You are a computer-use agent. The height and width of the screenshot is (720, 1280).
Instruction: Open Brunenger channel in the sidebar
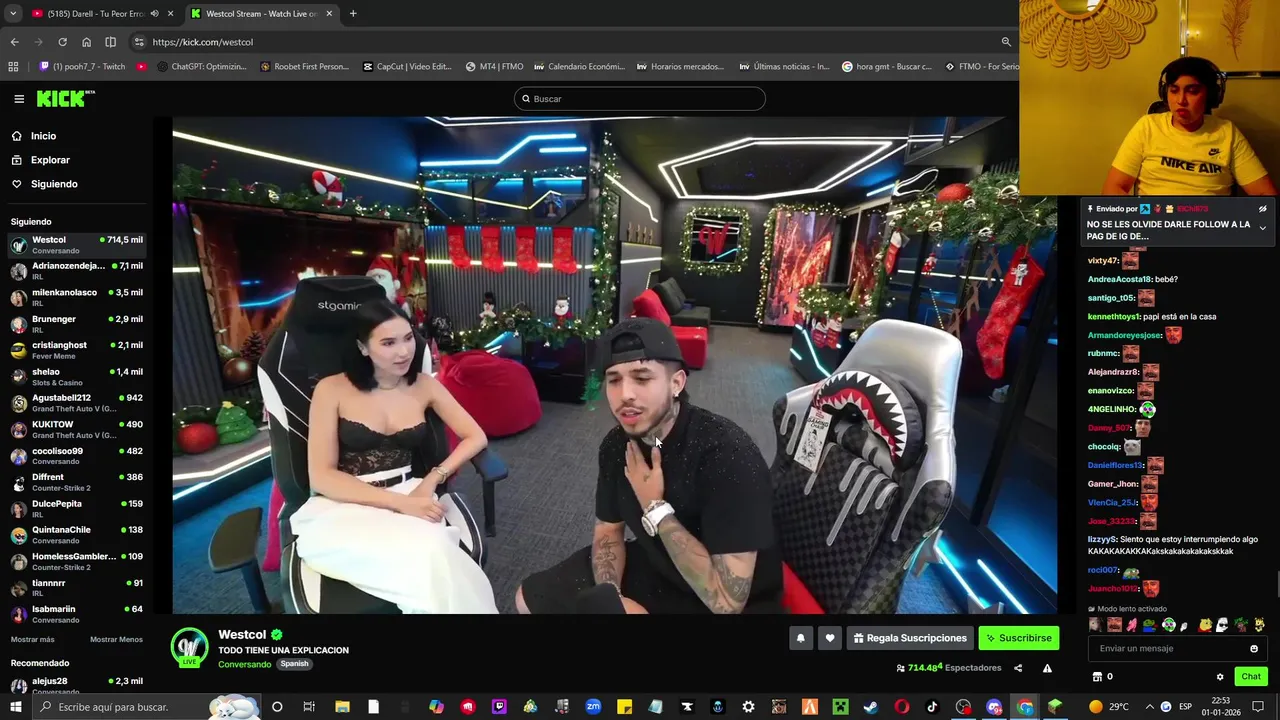[x=76, y=324]
